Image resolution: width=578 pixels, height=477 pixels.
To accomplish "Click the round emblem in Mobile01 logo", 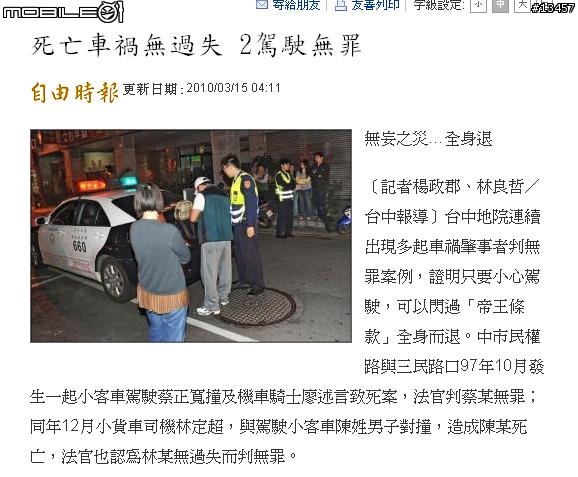I will [x=111, y=12].
